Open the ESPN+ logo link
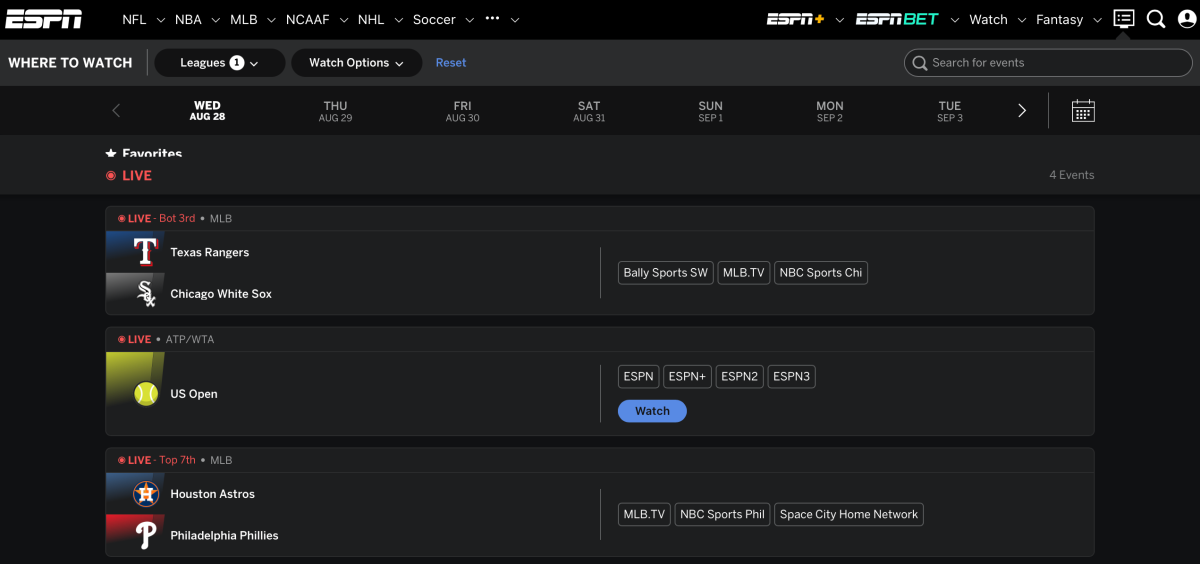The width and height of the screenshot is (1200, 564). point(796,19)
